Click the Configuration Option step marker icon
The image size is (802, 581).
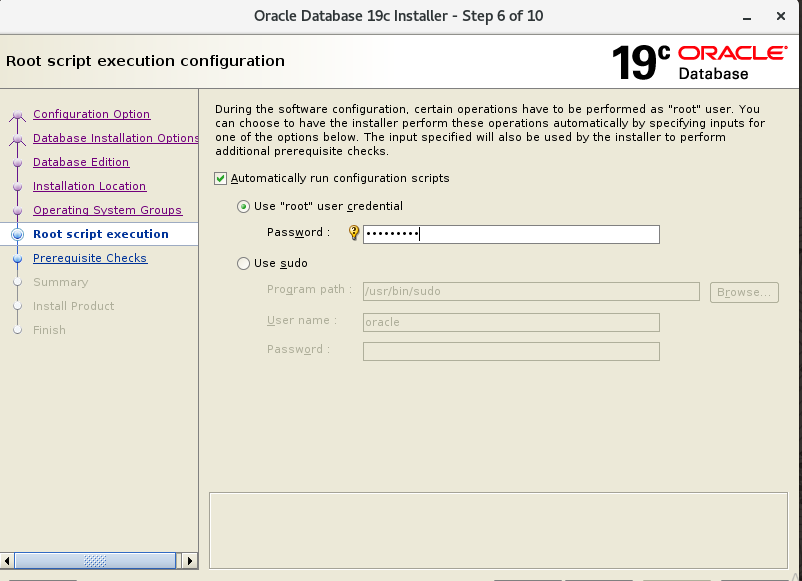coord(17,115)
